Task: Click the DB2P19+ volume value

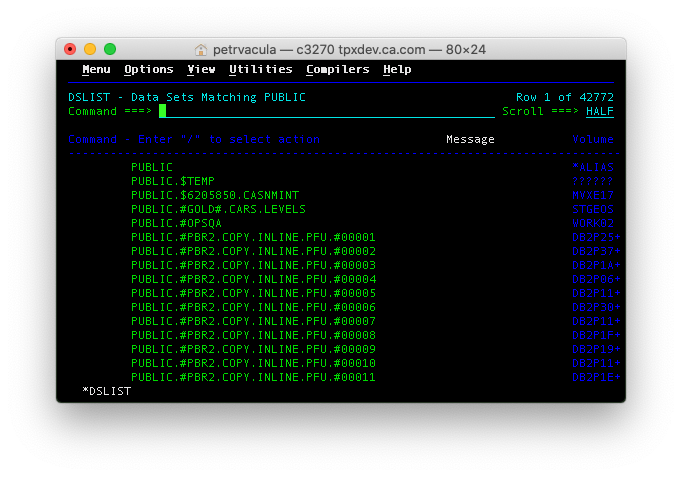Action: (x=596, y=349)
